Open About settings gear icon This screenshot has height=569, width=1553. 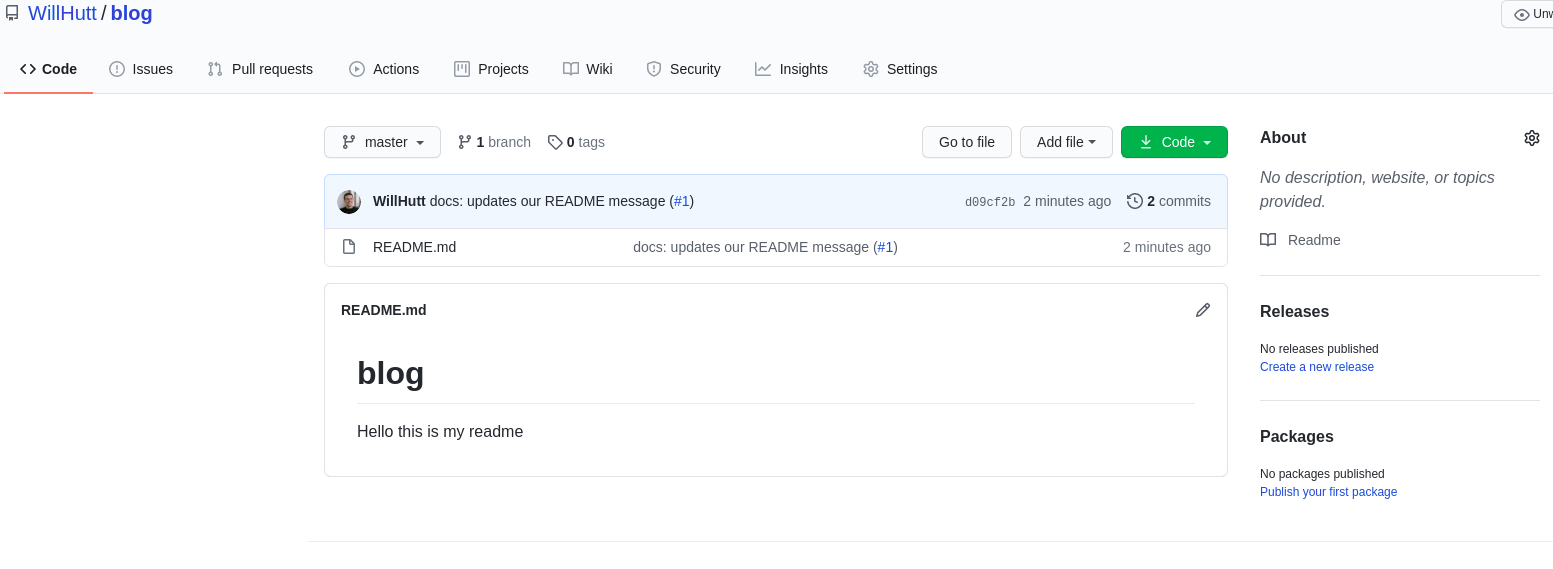tap(1531, 138)
